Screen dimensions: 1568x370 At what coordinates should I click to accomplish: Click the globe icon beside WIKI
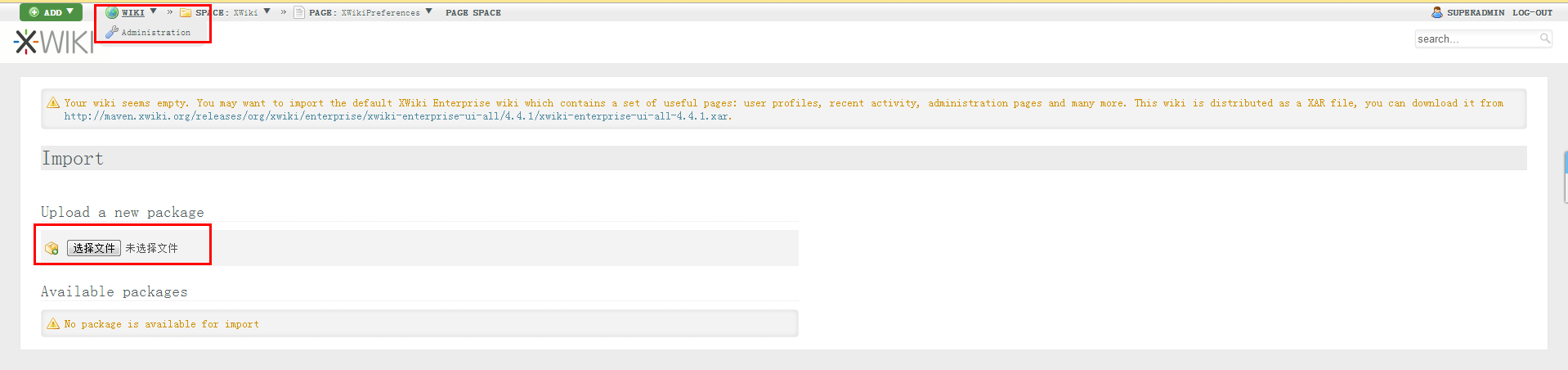pyautogui.click(x=112, y=12)
